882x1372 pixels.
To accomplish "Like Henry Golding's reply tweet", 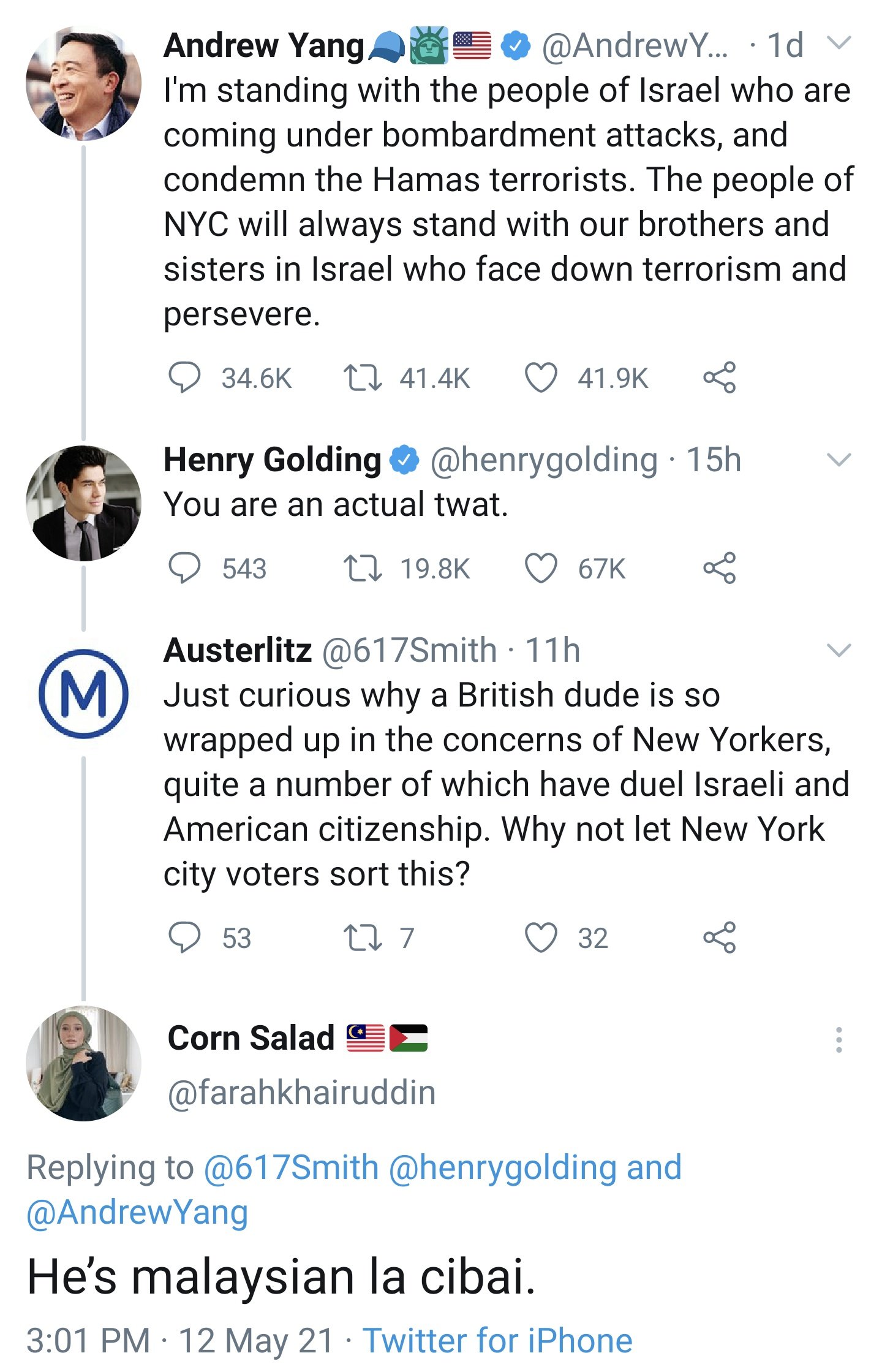I will click(541, 568).
